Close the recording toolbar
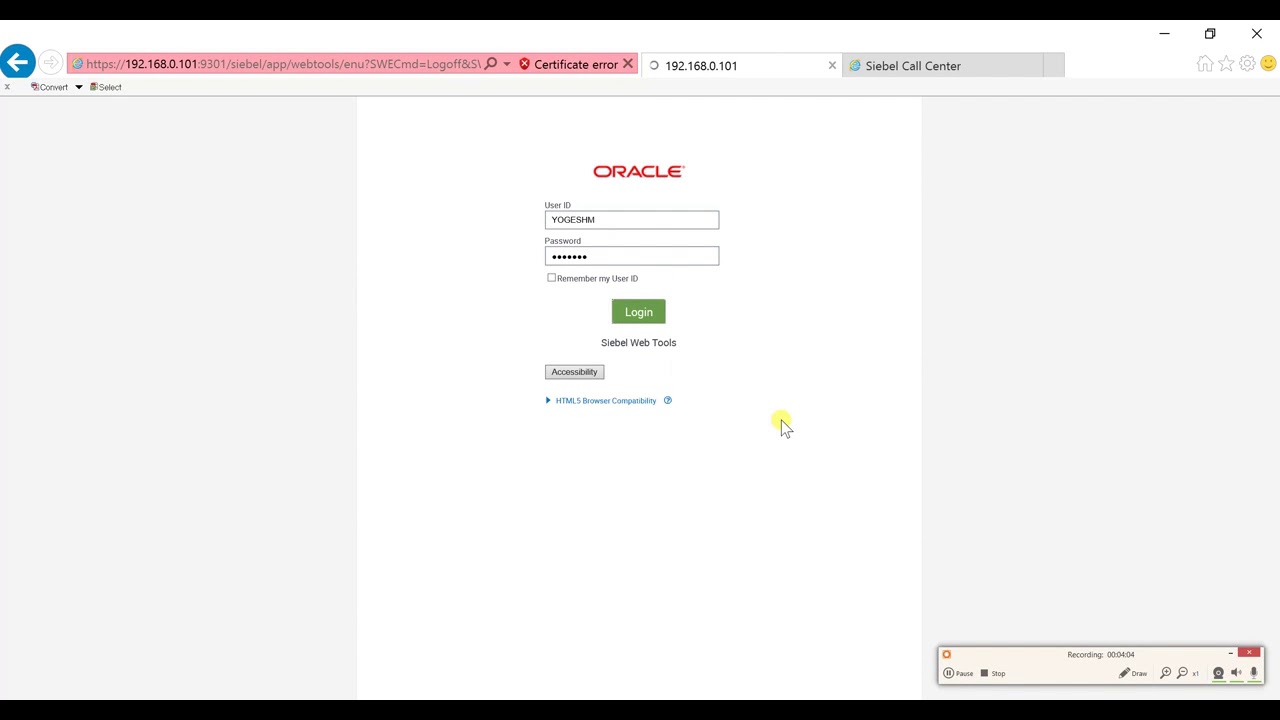Image resolution: width=1280 pixels, height=720 pixels. coord(1250,653)
